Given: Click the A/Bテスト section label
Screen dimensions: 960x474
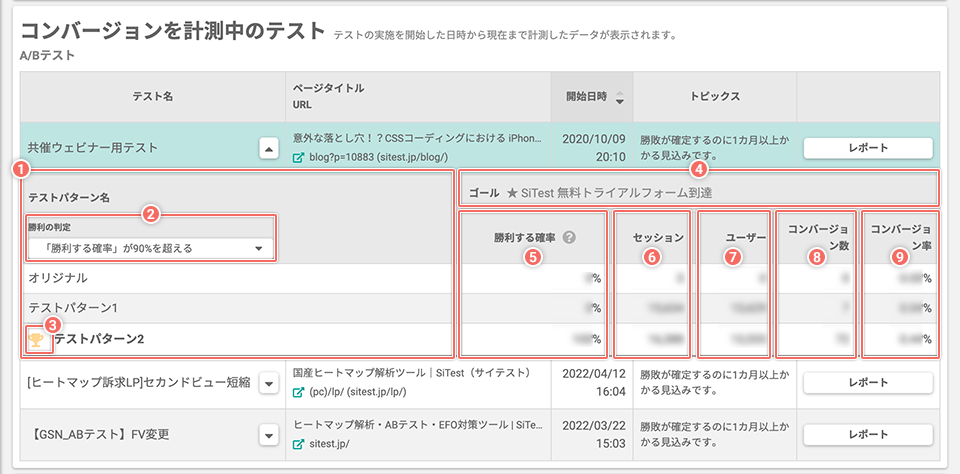Looking at the screenshot, I should (47, 56).
